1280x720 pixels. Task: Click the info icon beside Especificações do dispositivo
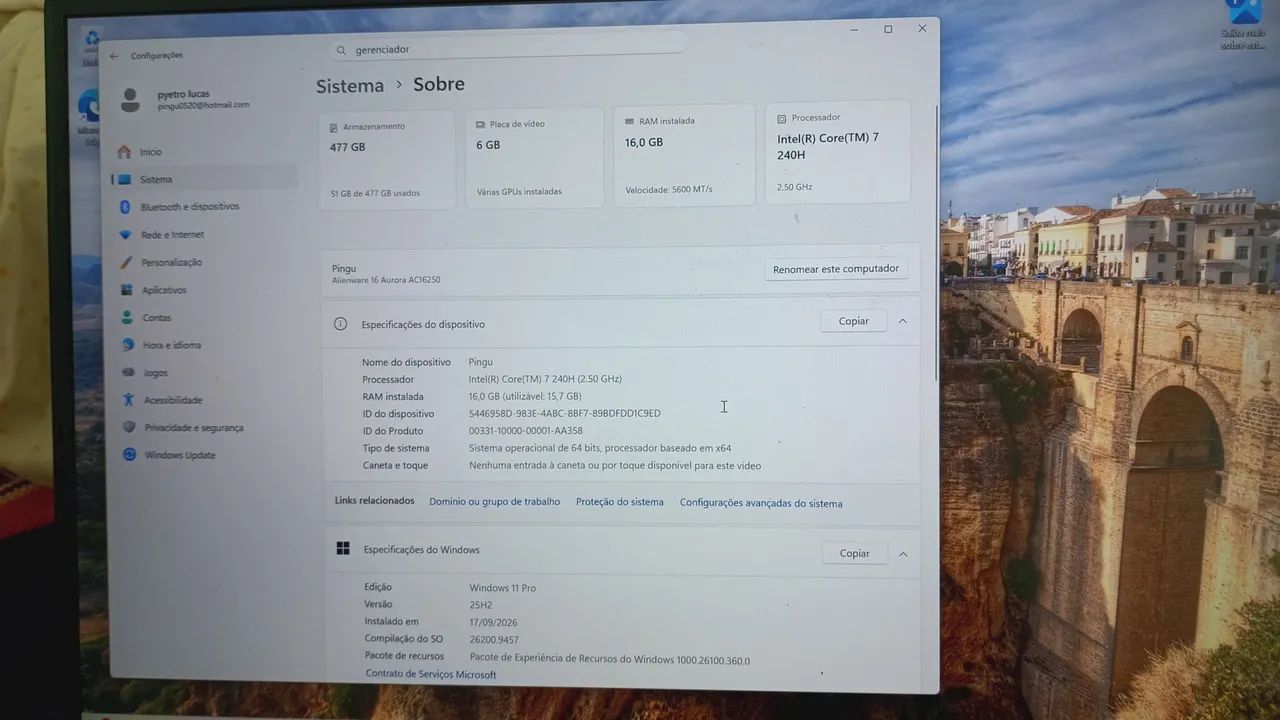[340, 324]
